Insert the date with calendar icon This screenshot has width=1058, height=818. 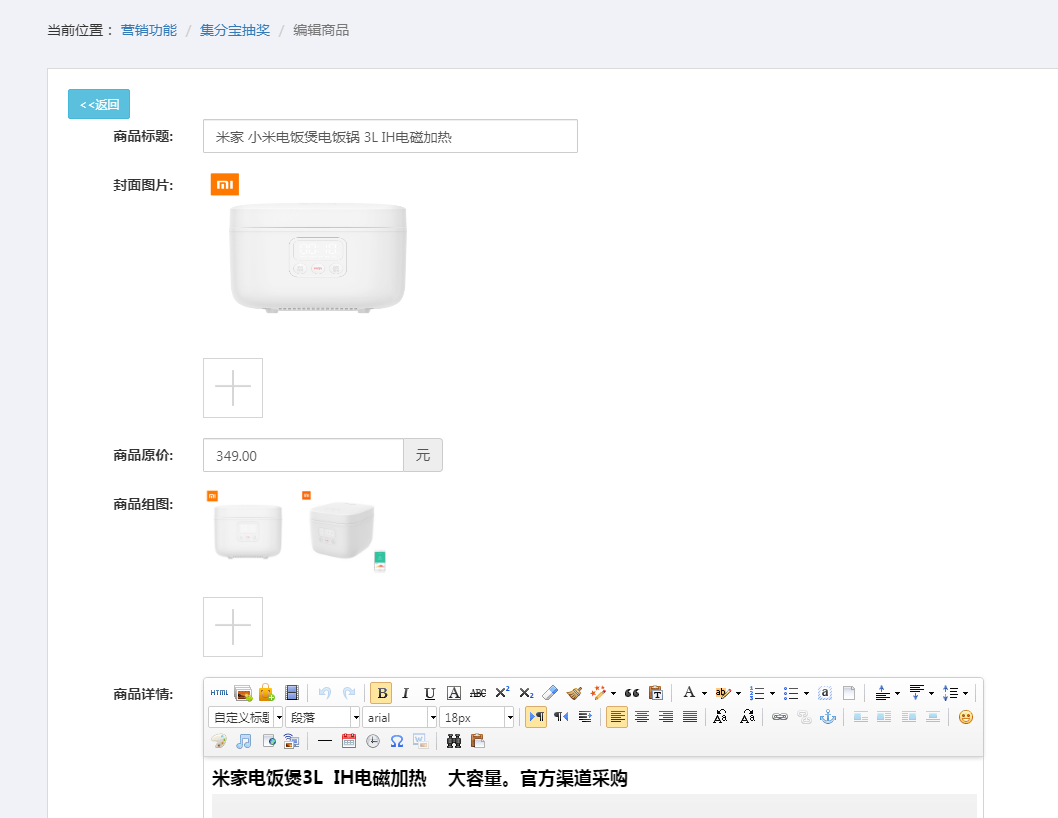click(x=349, y=741)
